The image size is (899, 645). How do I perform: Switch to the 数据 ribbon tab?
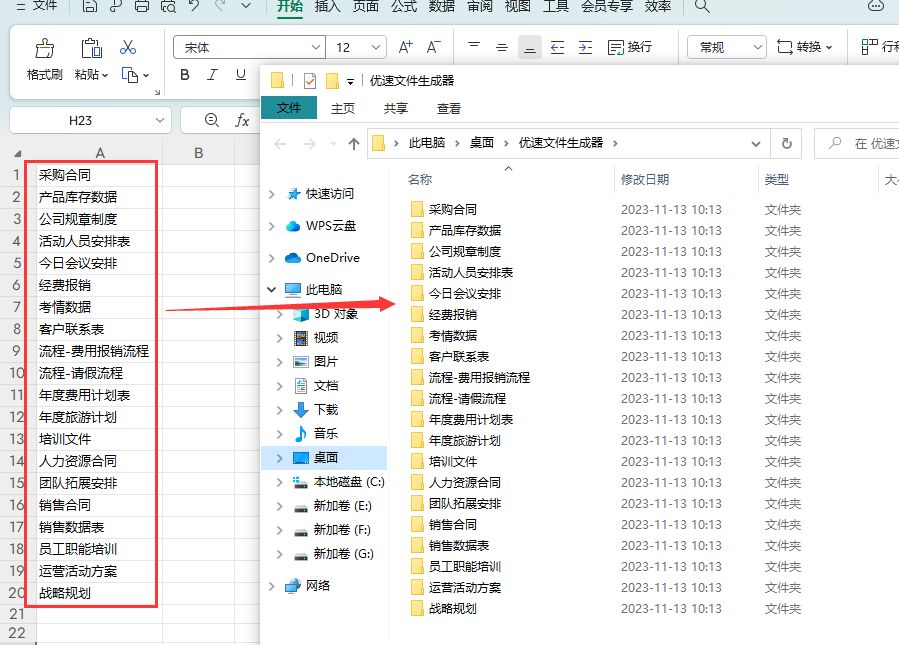tap(441, 6)
